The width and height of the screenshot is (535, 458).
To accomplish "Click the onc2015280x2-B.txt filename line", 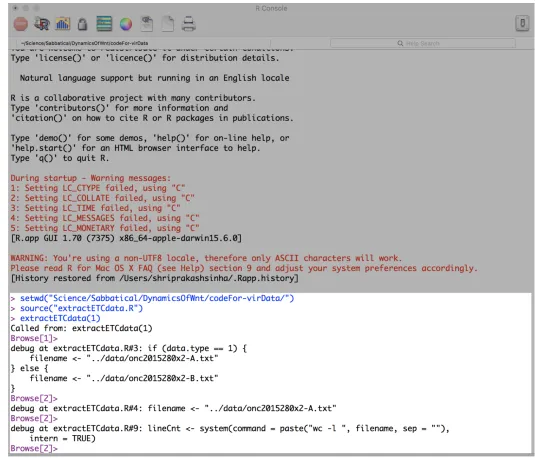I will tap(124, 378).
